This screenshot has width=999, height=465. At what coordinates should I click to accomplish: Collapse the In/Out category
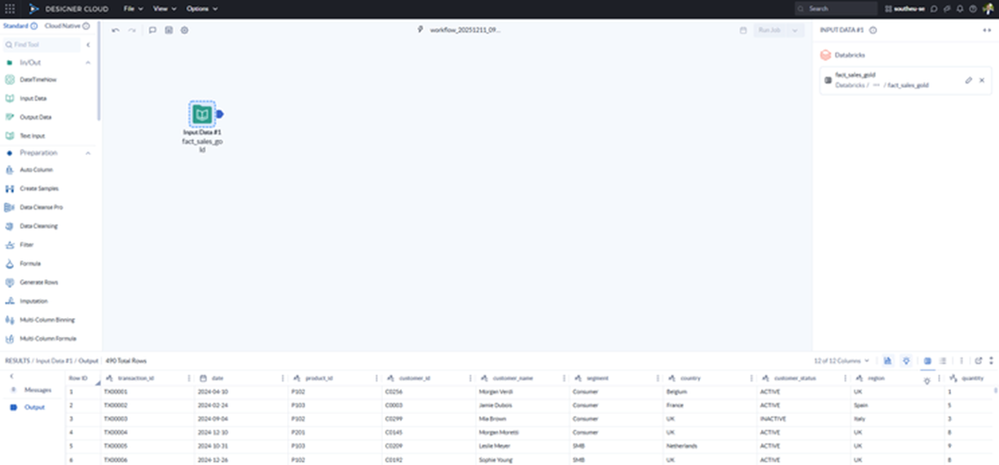click(x=88, y=62)
